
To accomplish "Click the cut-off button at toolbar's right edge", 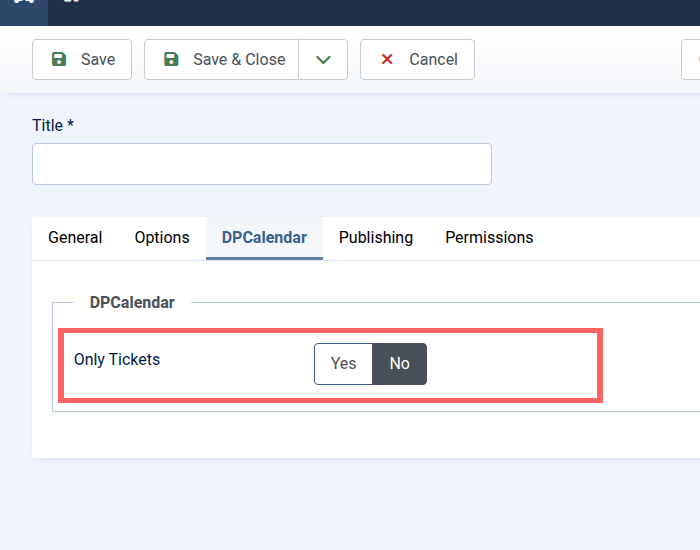I will [x=691, y=60].
